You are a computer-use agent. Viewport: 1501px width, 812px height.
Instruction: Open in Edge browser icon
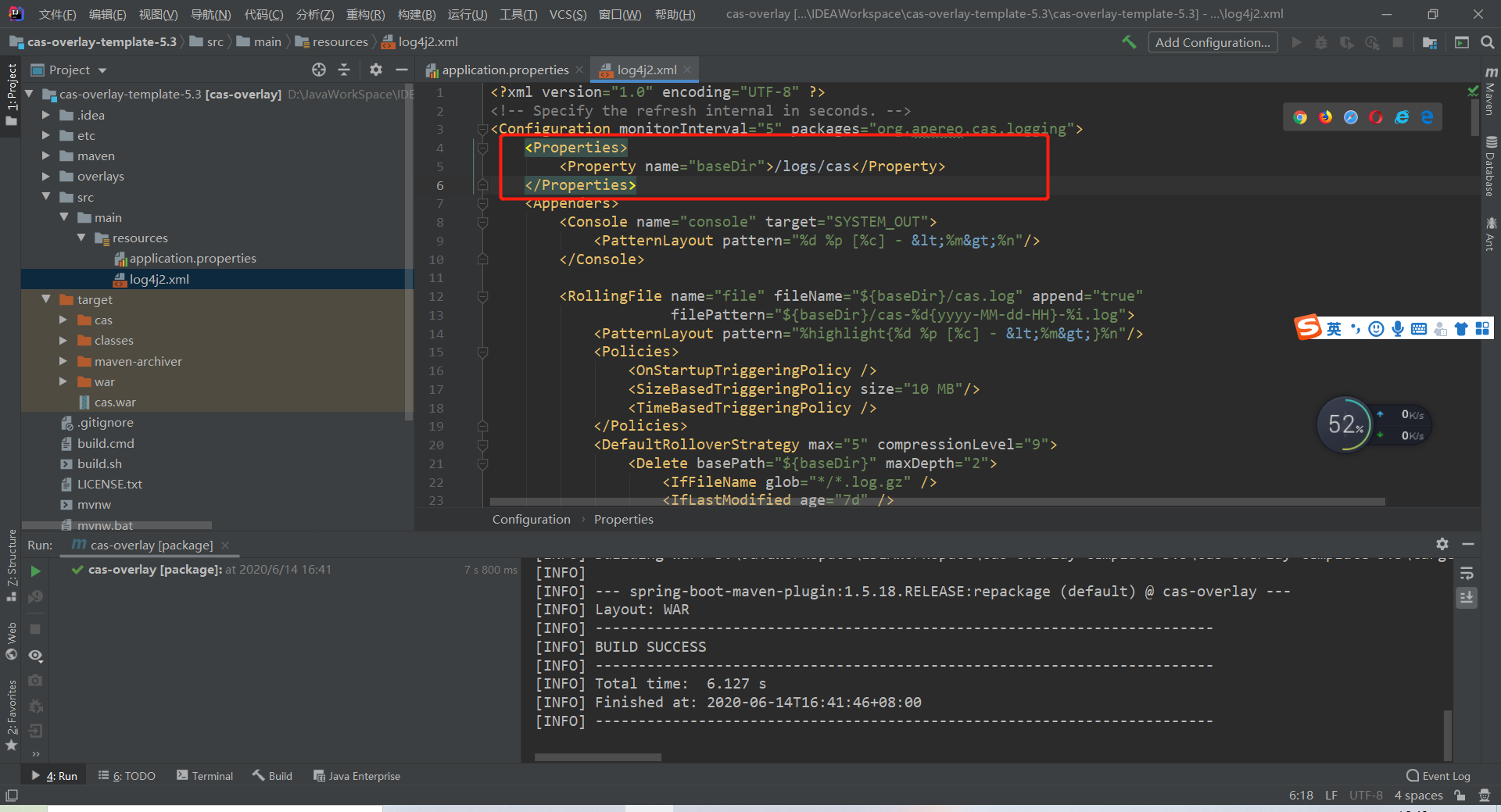click(1428, 117)
